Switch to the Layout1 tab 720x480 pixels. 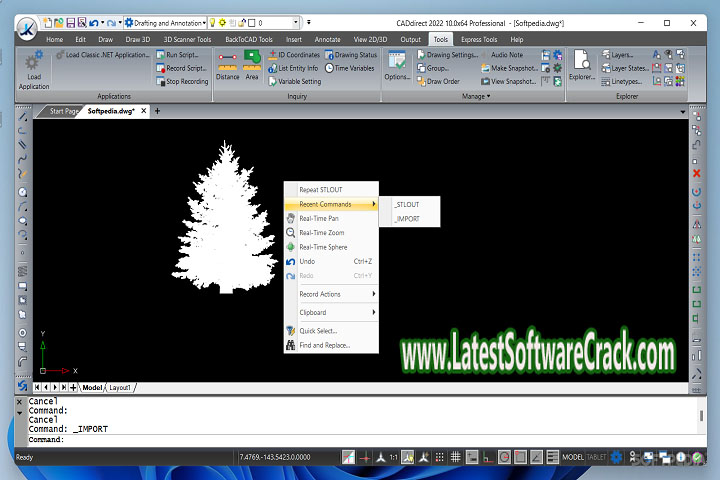click(x=120, y=387)
